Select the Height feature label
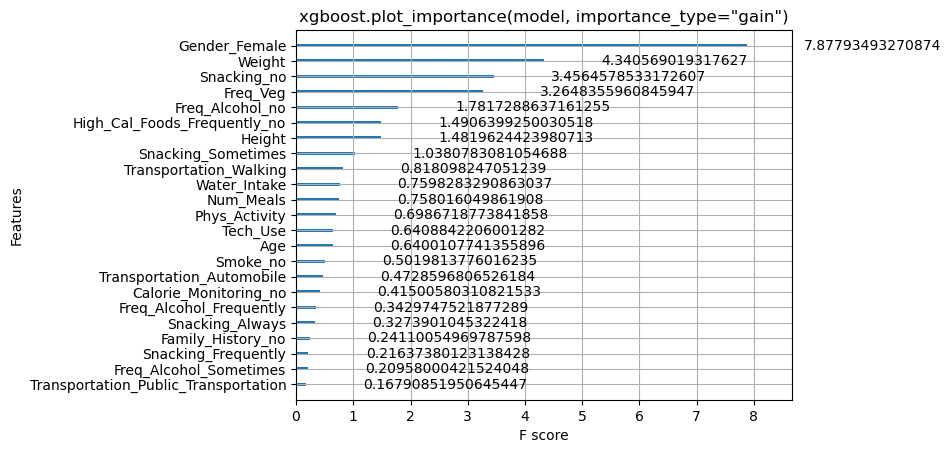 [264, 139]
